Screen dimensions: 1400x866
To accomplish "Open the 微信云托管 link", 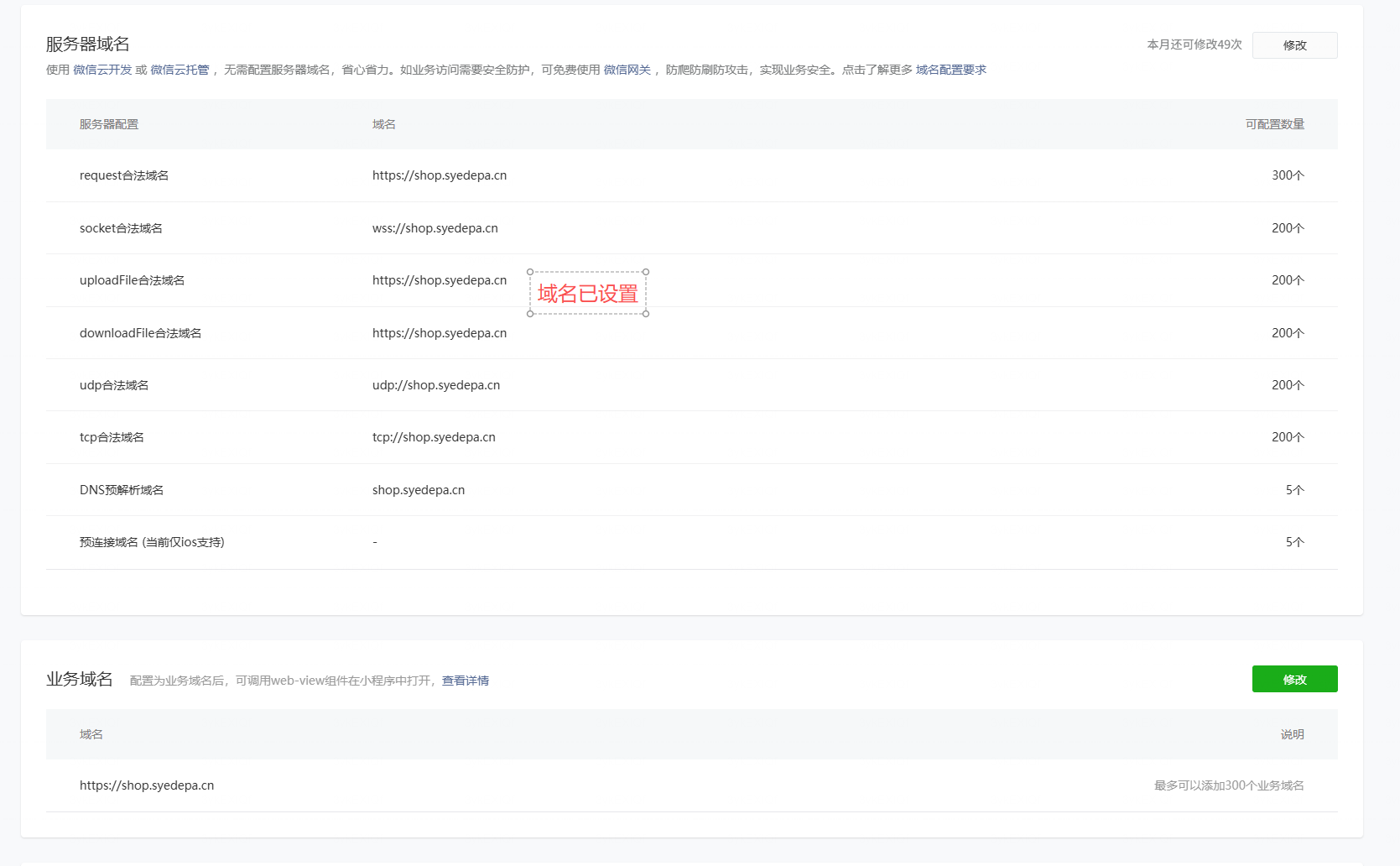I will [180, 70].
